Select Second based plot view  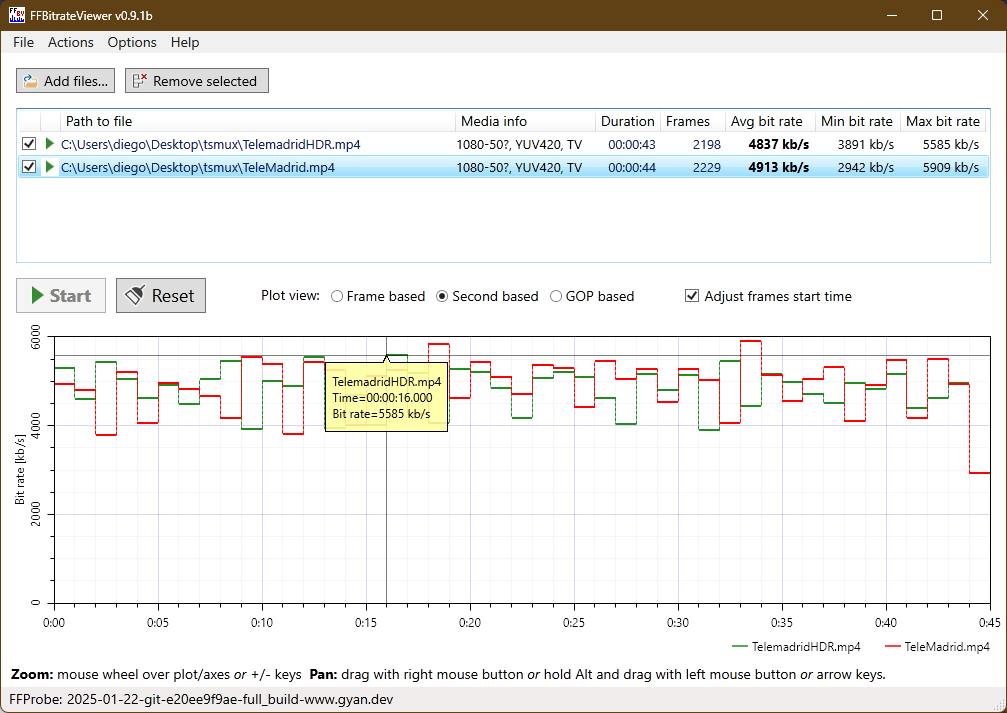(x=487, y=296)
